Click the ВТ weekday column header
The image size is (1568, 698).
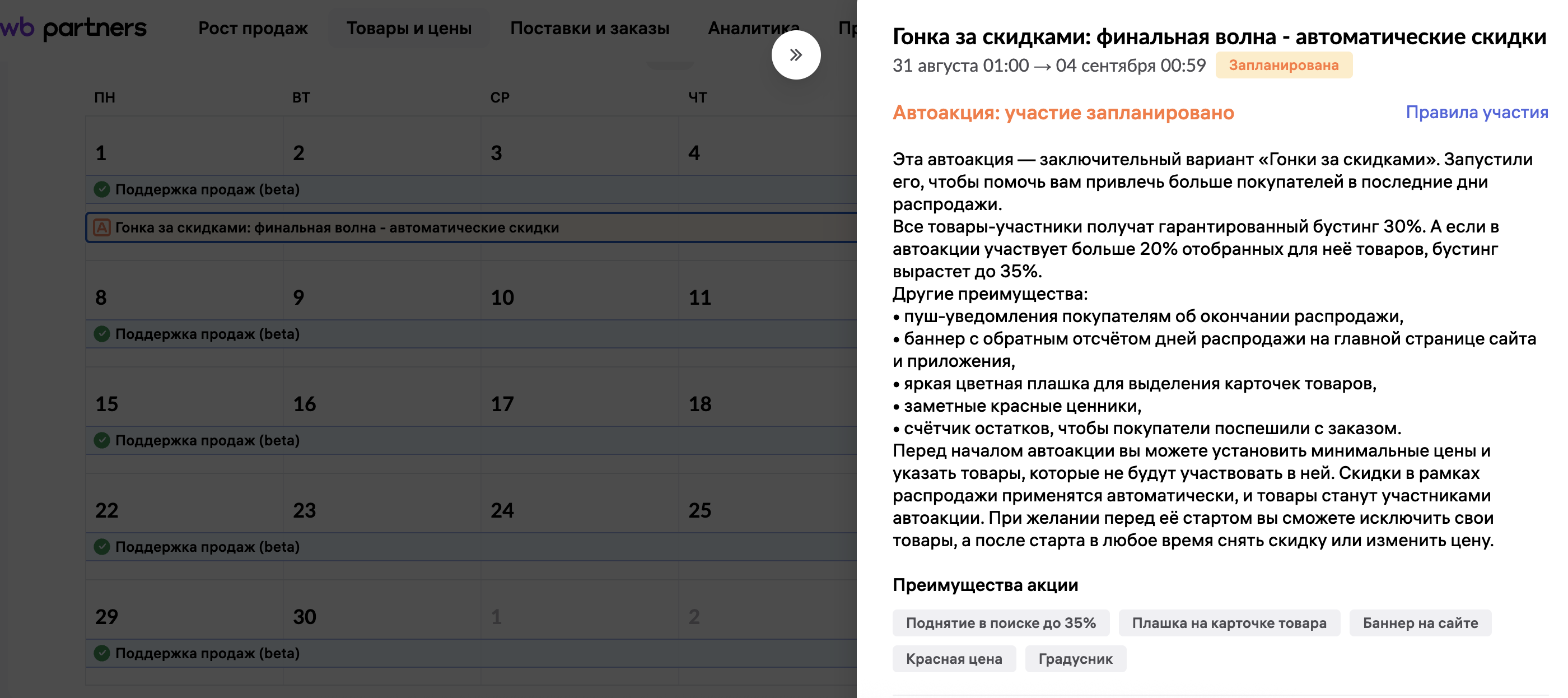point(301,97)
